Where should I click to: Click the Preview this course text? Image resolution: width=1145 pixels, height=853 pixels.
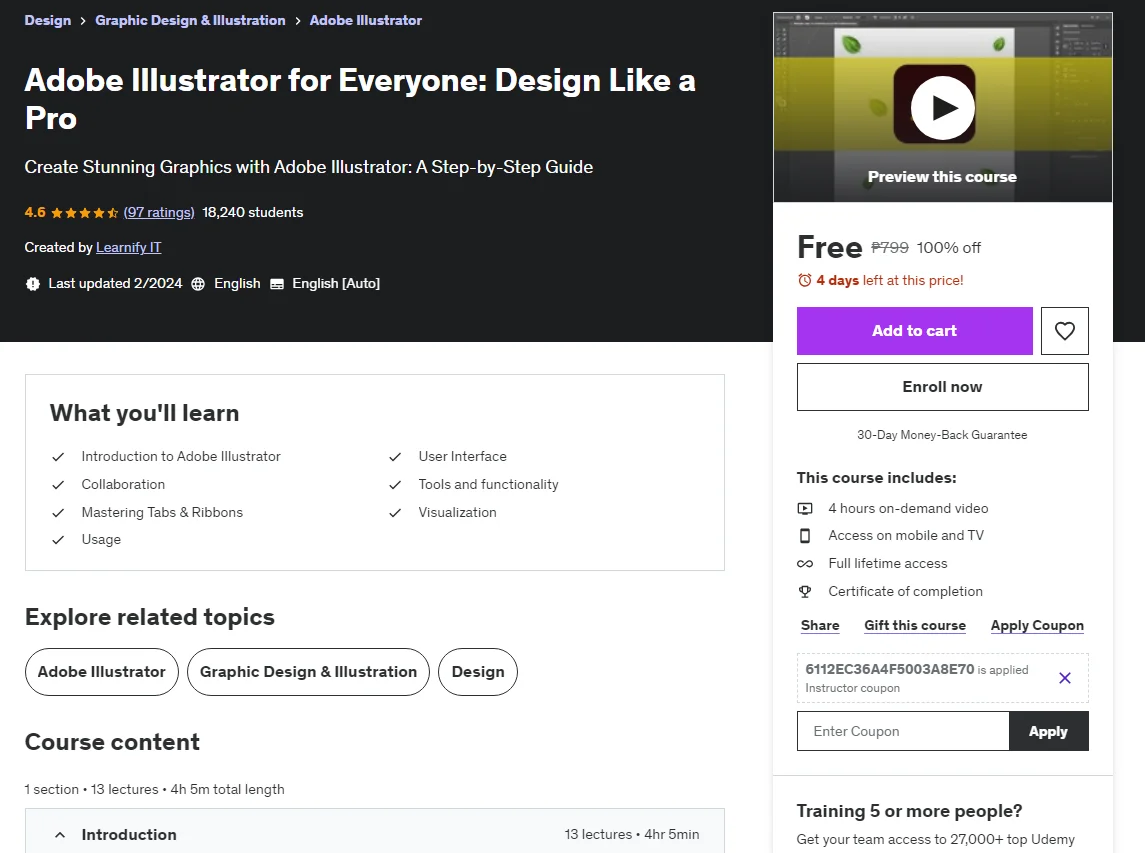pyautogui.click(x=942, y=177)
